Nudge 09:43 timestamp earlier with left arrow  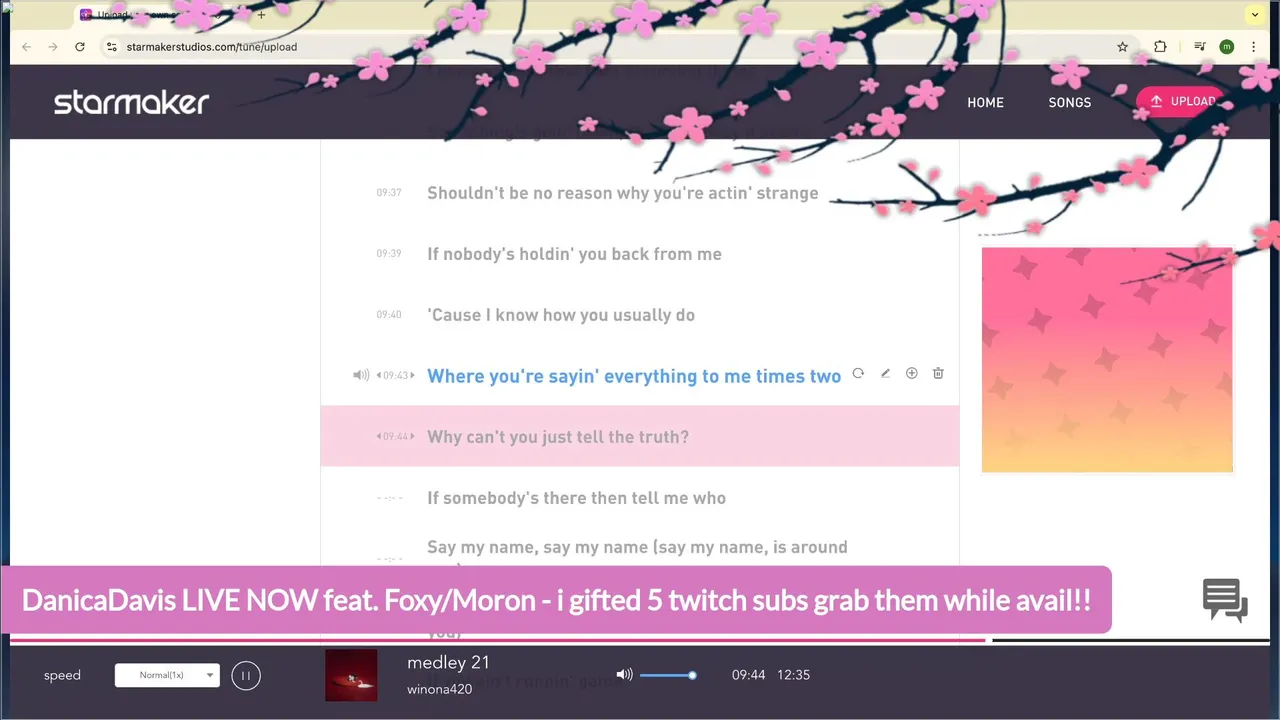(379, 376)
